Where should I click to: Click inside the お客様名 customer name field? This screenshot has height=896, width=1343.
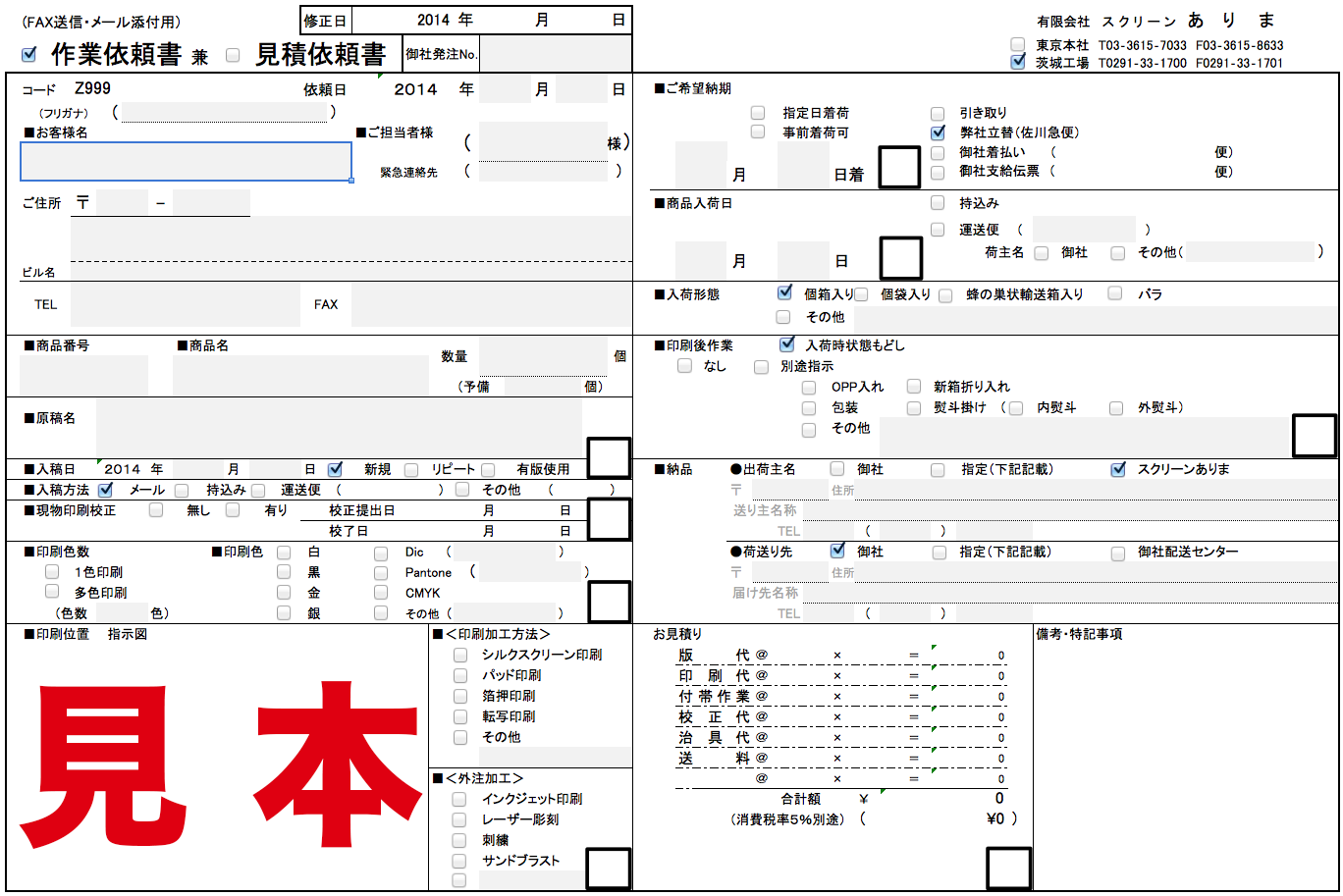pyautogui.click(x=187, y=159)
